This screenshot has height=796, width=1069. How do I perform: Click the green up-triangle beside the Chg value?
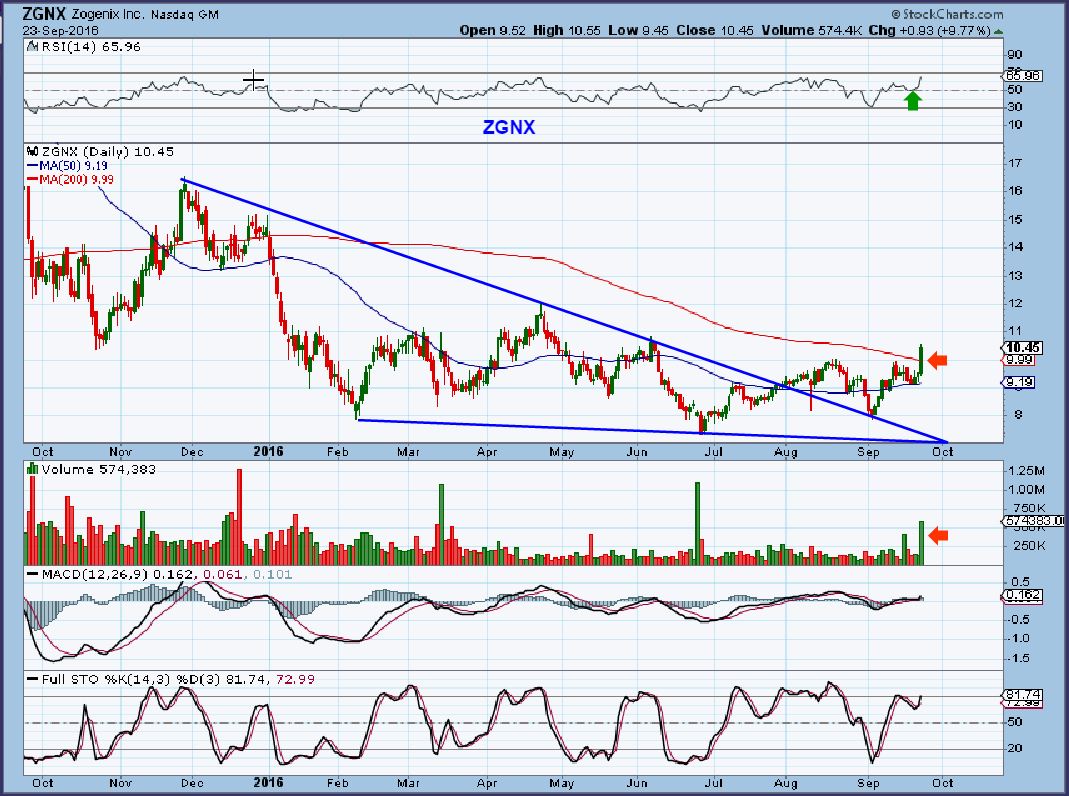tap(999, 31)
